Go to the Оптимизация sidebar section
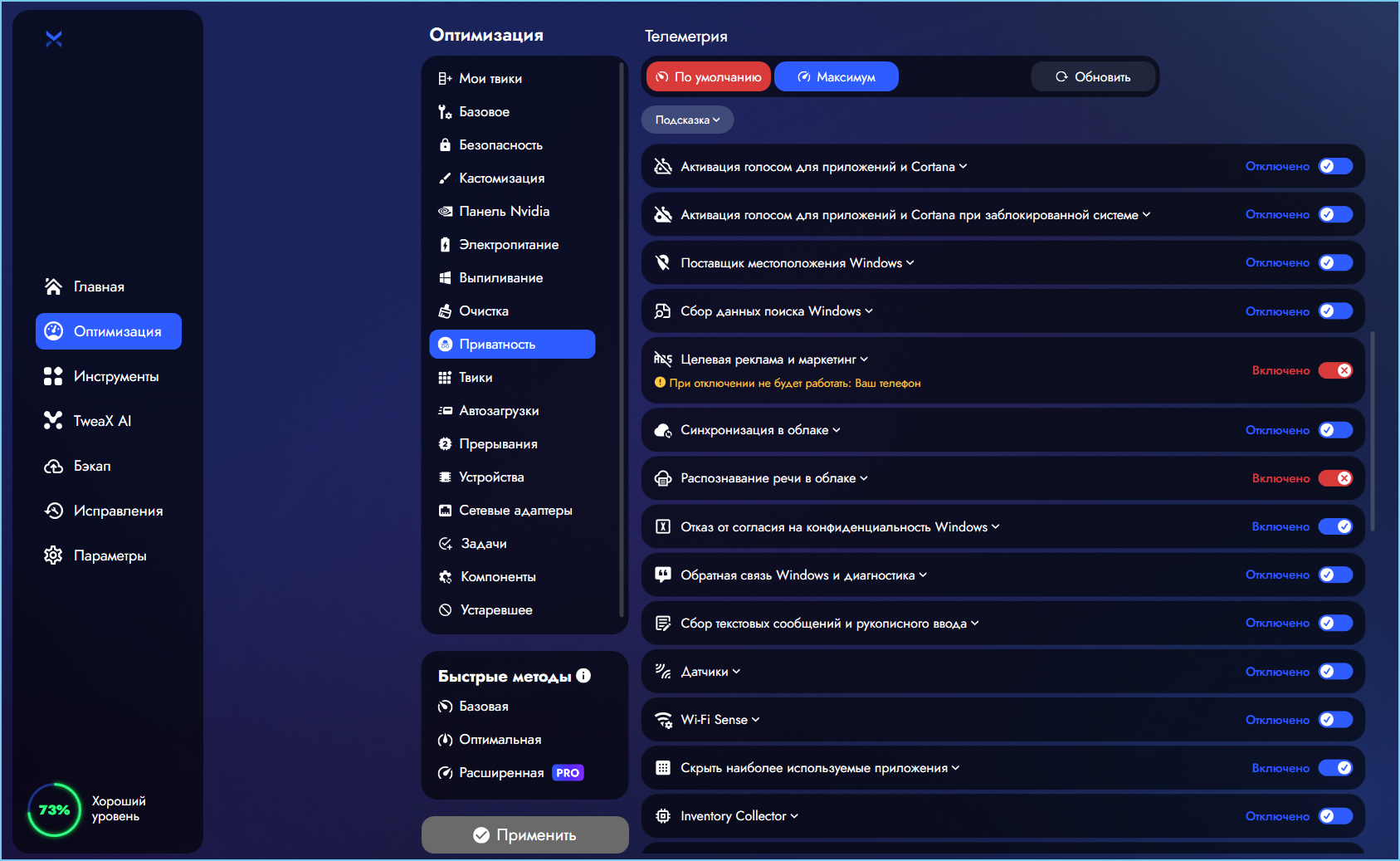Screen dimensions: 1400x861 point(109,331)
